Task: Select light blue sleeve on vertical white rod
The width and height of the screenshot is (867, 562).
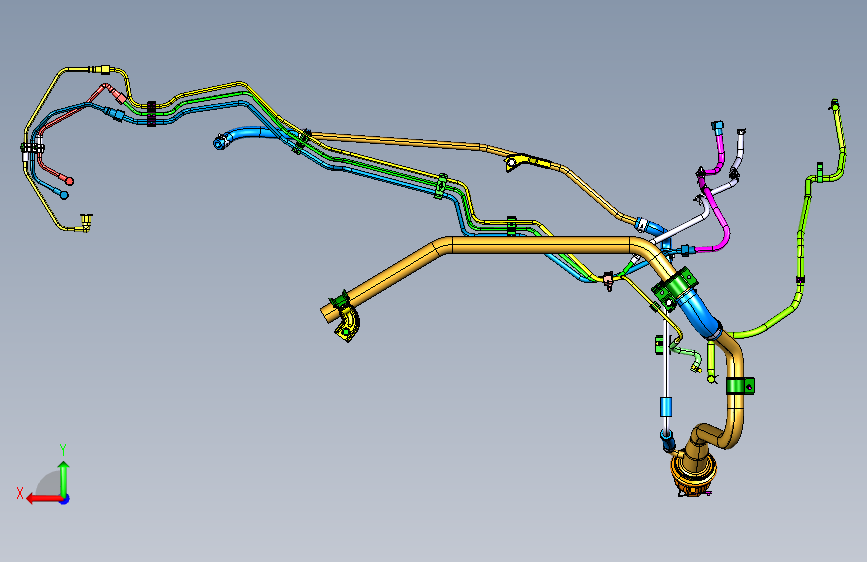Action: pos(666,407)
